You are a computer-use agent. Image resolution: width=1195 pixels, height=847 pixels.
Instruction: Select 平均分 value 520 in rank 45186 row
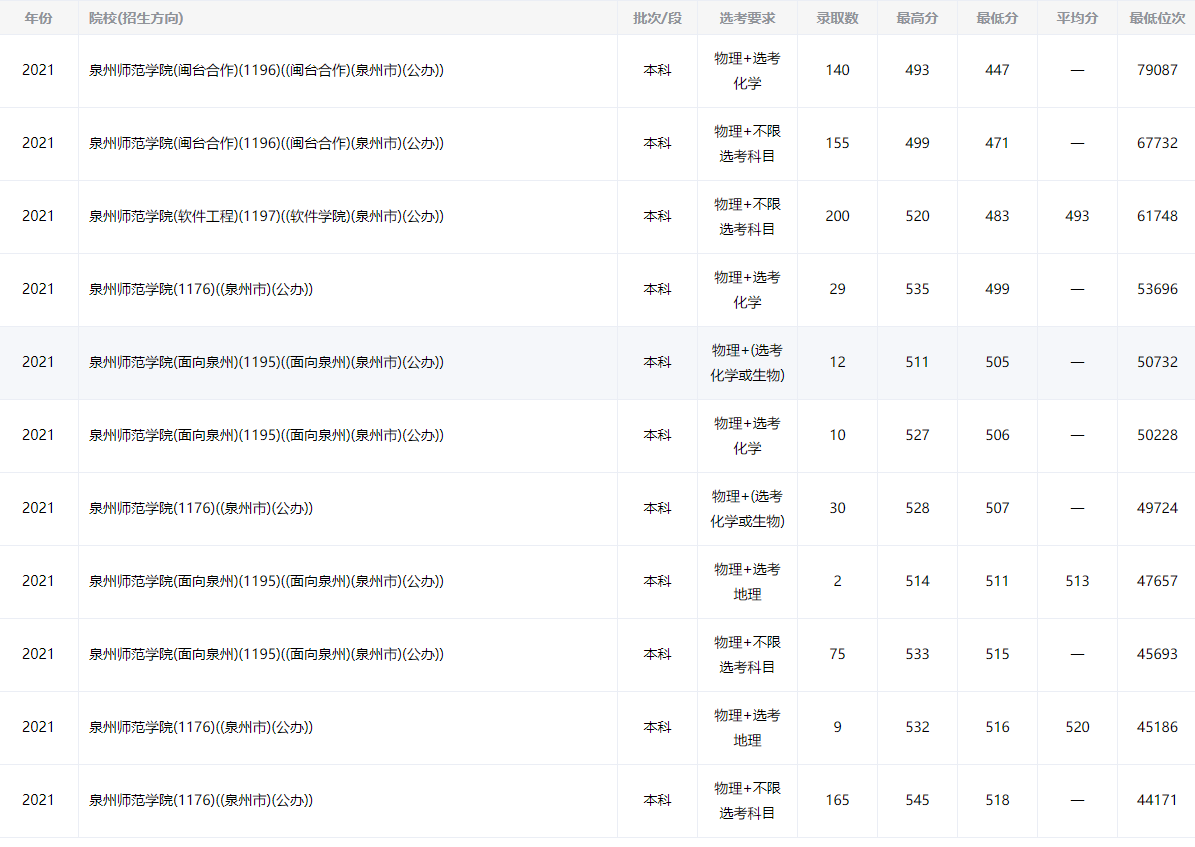coord(1077,727)
